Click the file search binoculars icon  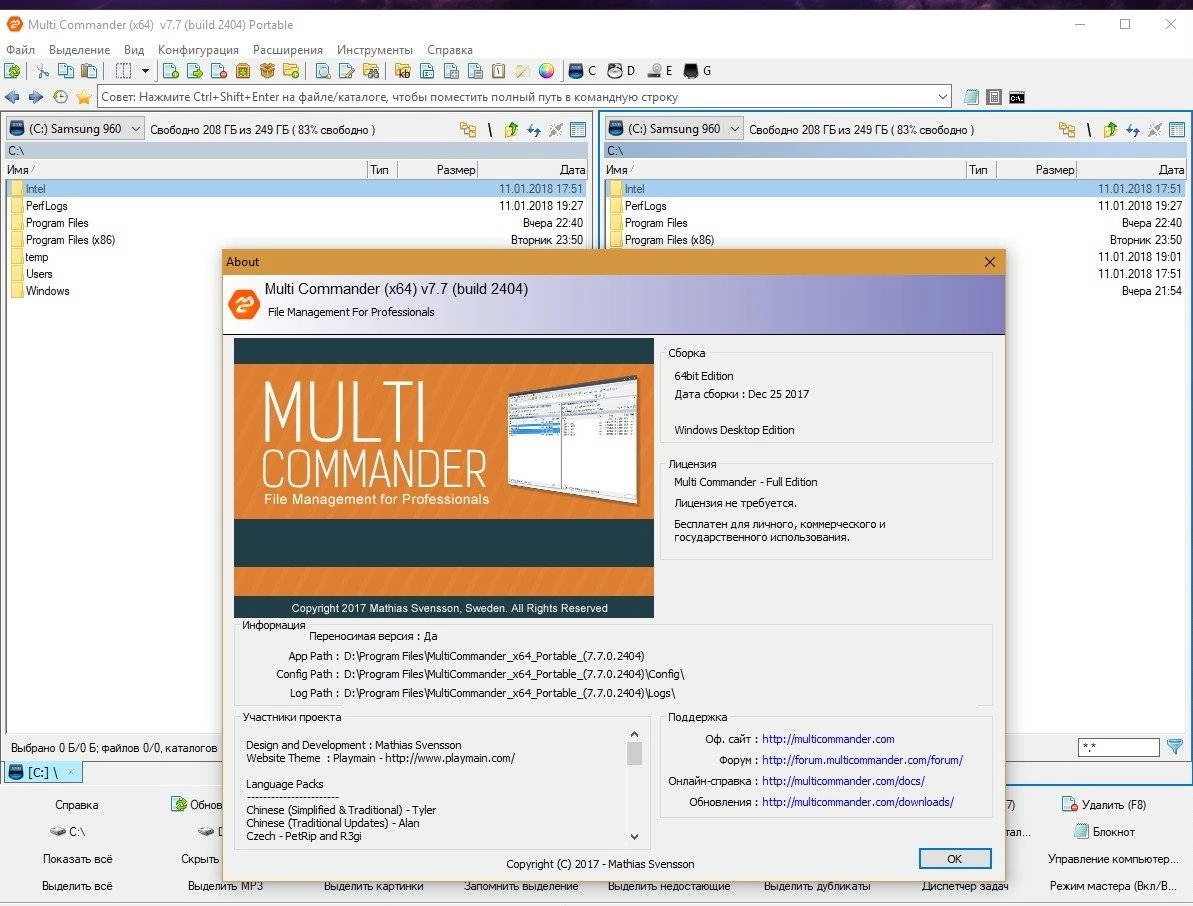click(x=371, y=71)
